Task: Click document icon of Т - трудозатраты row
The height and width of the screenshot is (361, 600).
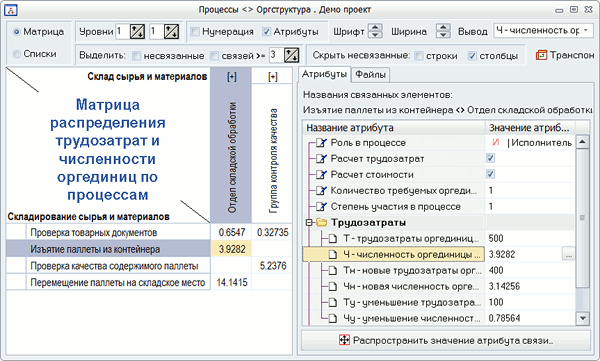Action: pyautogui.click(x=333, y=238)
